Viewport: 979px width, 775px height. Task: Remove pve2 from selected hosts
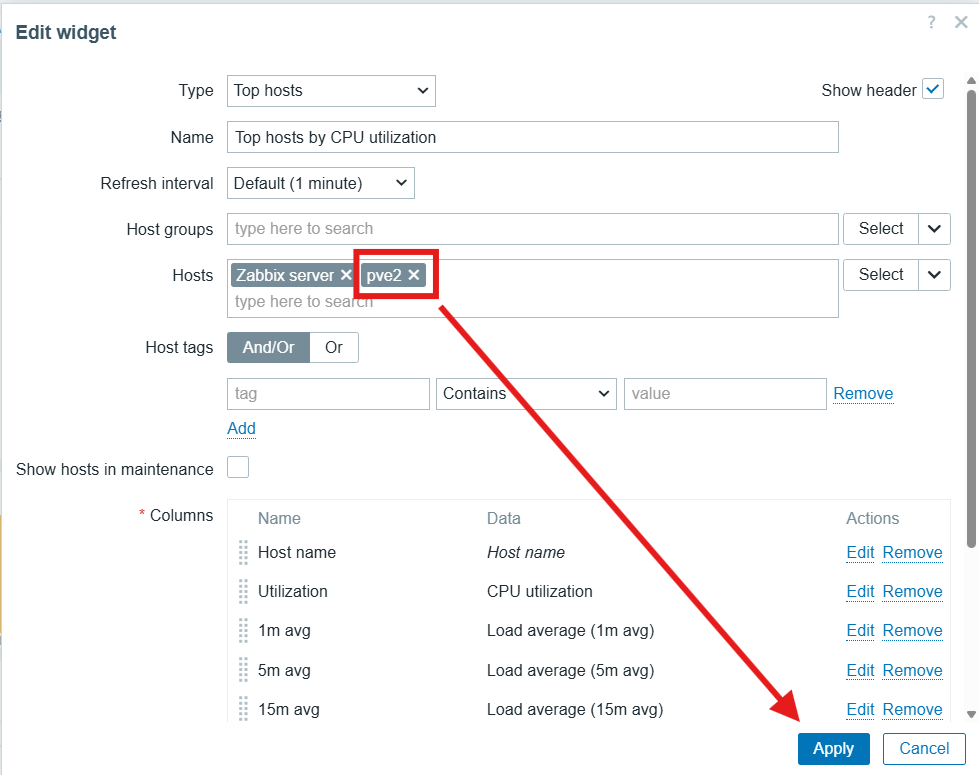[x=413, y=275]
